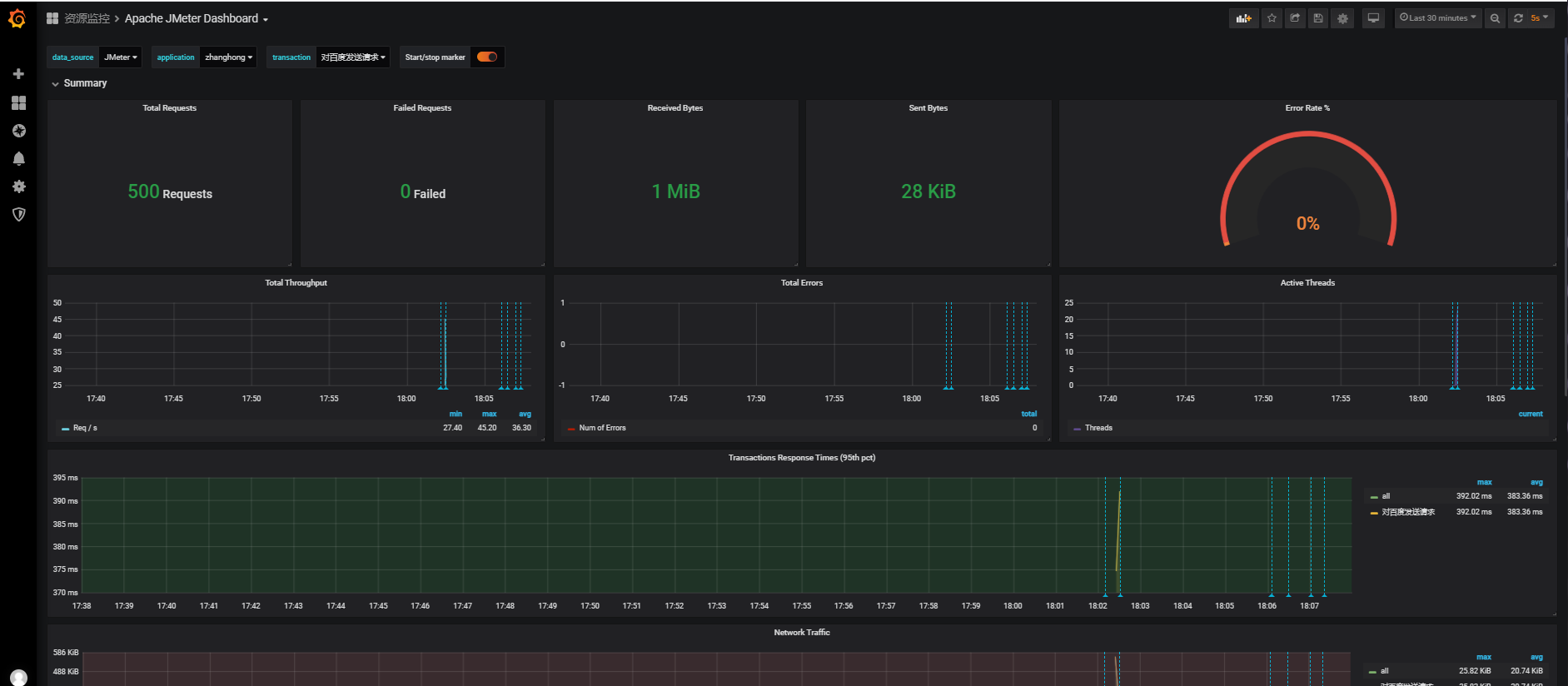The height and width of the screenshot is (686, 1568).
Task: Toggle the 对百度发送请求 series in Transactions legend
Action: 1408,512
